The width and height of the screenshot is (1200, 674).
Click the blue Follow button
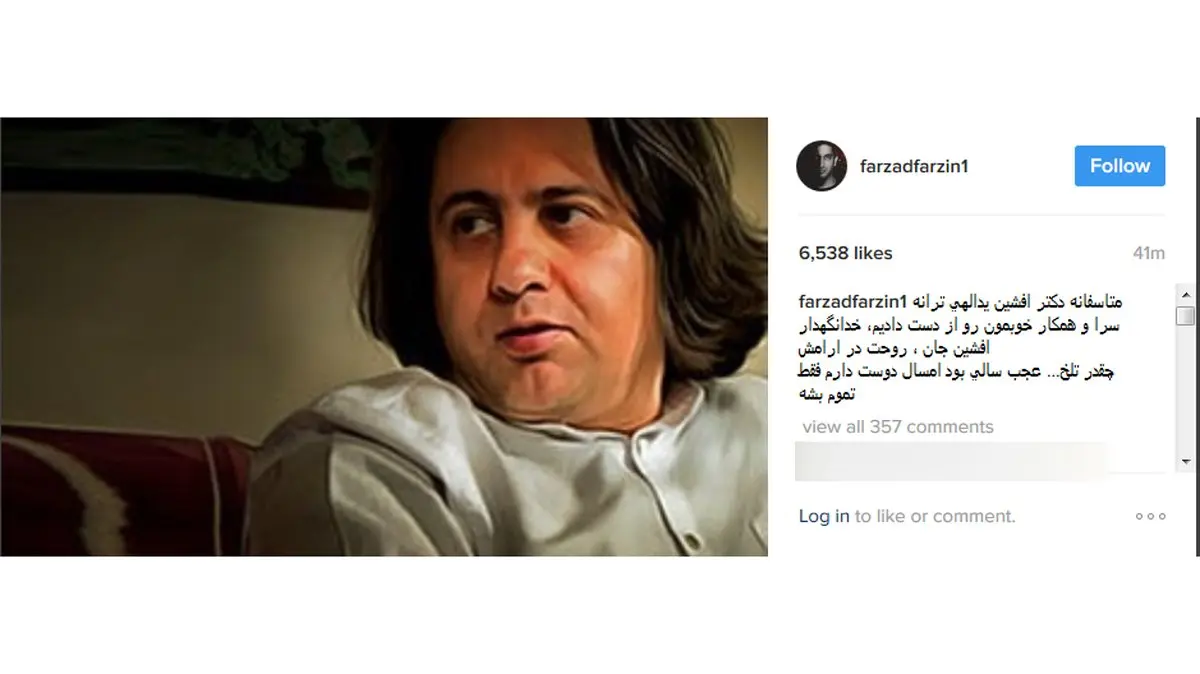(1120, 166)
